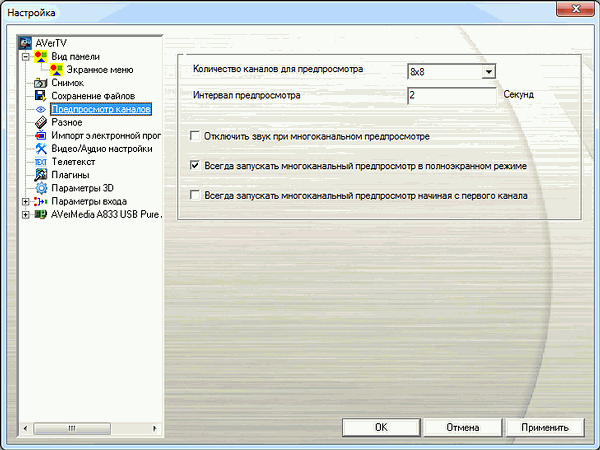Select Параметры входа tree item
Image resolution: width=600 pixels, height=450 pixels.
(x=89, y=201)
